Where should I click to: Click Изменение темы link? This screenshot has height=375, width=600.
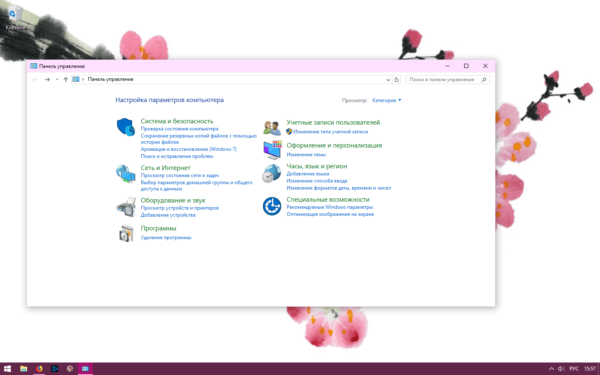click(x=306, y=155)
